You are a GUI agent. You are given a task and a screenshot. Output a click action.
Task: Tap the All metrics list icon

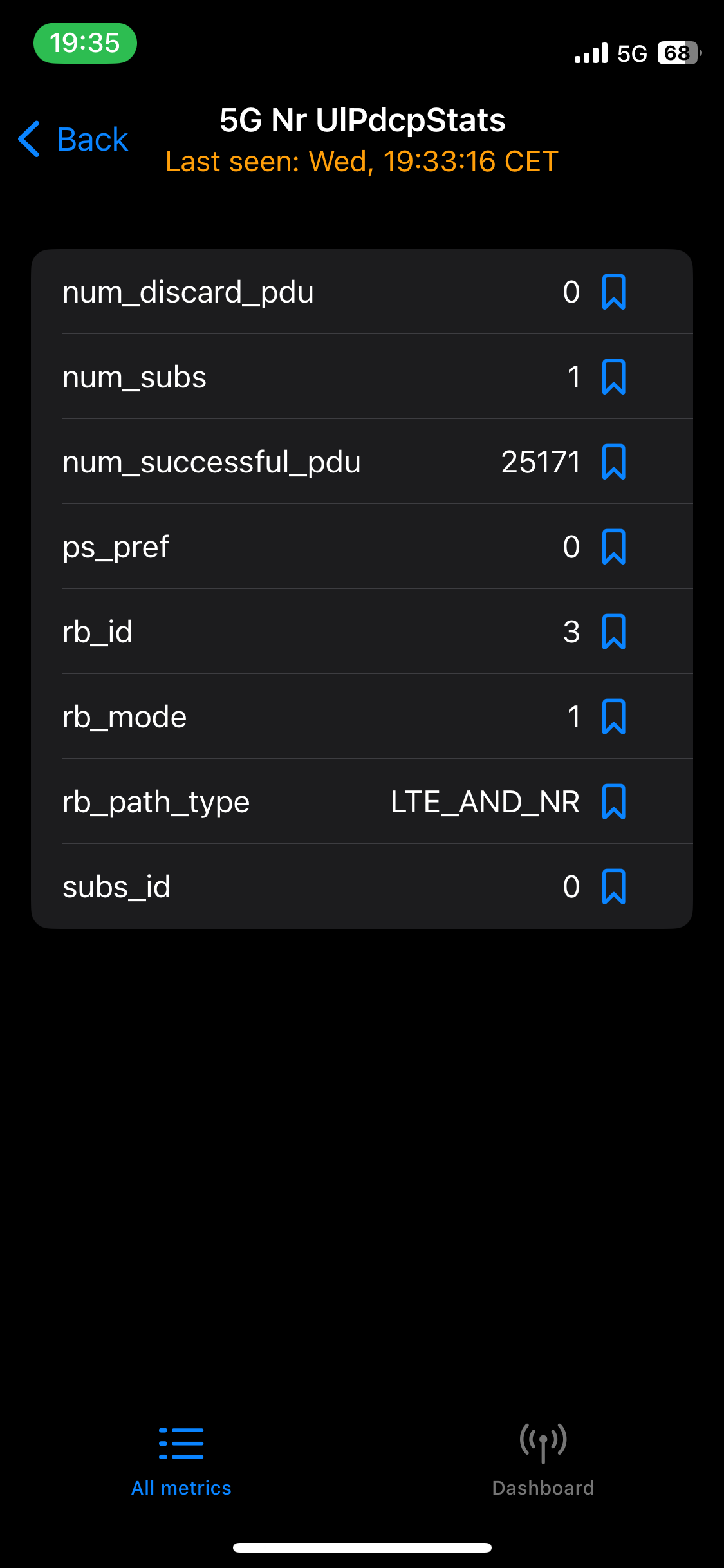click(x=181, y=1443)
